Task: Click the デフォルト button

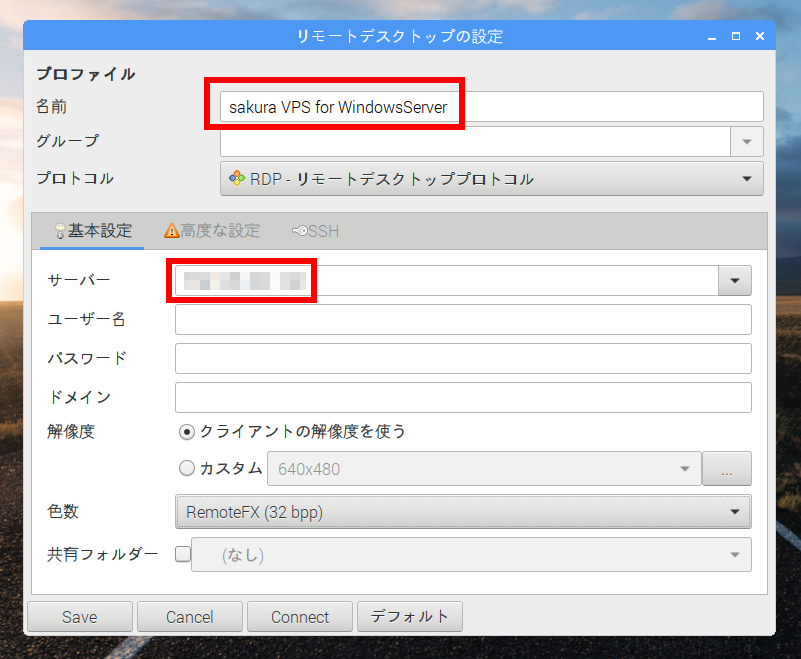Action: coord(409,617)
